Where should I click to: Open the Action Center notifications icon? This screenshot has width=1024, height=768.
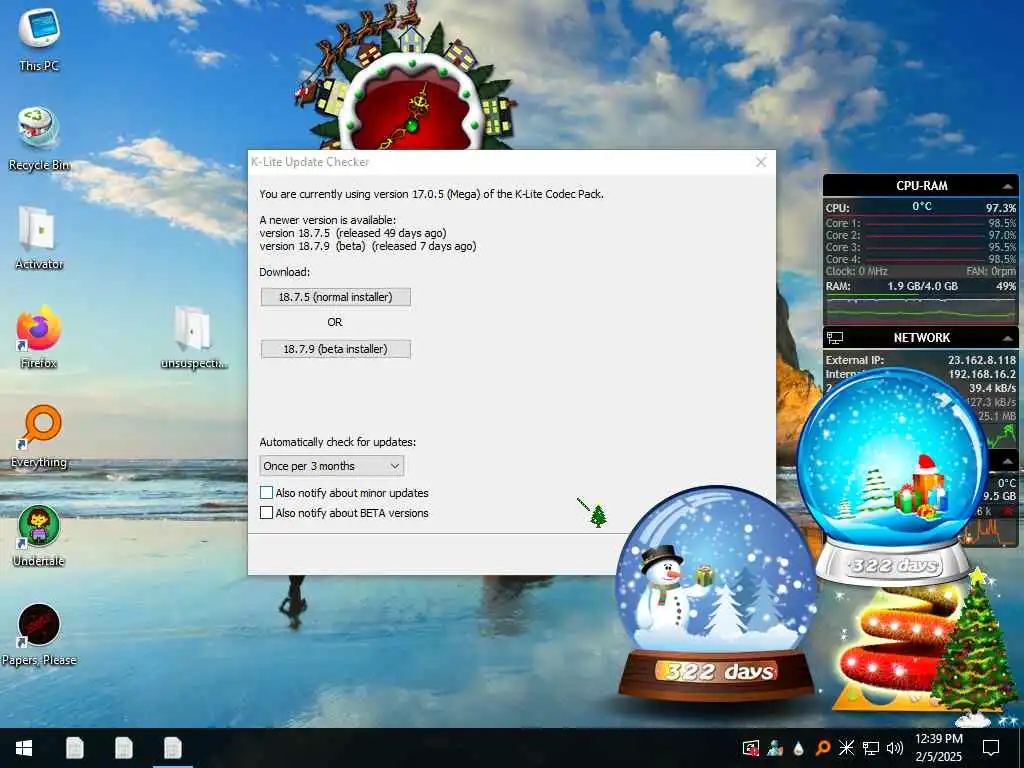(991, 748)
